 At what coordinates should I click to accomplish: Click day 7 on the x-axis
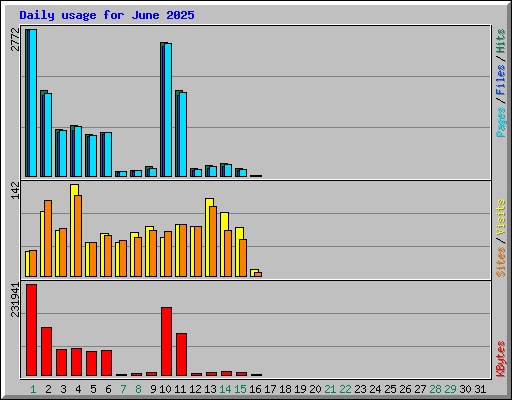pyautogui.click(x=123, y=389)
